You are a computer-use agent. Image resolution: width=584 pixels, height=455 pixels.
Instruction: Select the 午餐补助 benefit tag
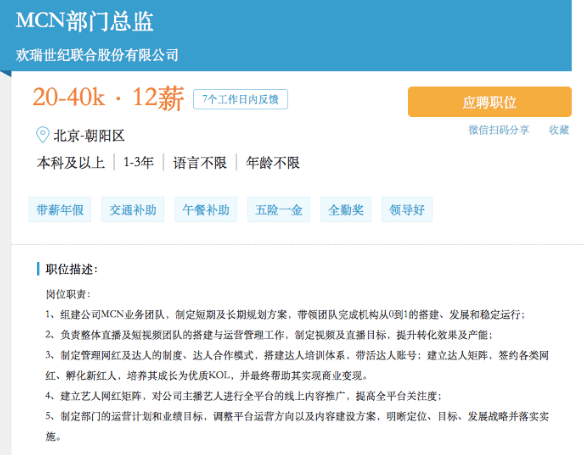pos(206,210)
